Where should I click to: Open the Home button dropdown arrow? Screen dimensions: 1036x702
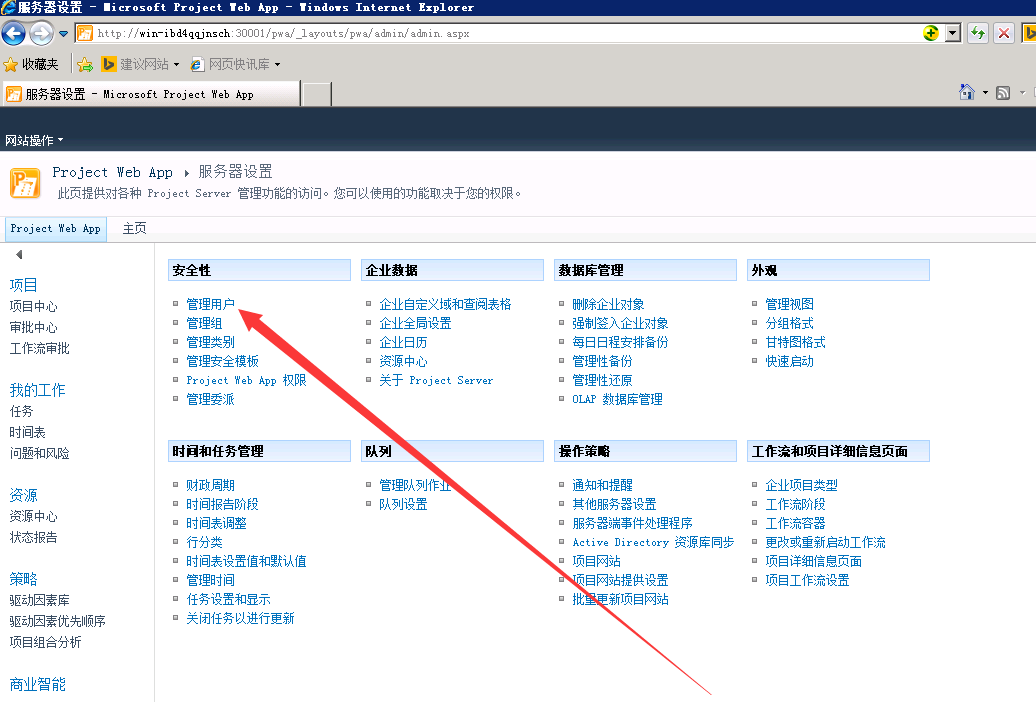[x=985, y=93]
